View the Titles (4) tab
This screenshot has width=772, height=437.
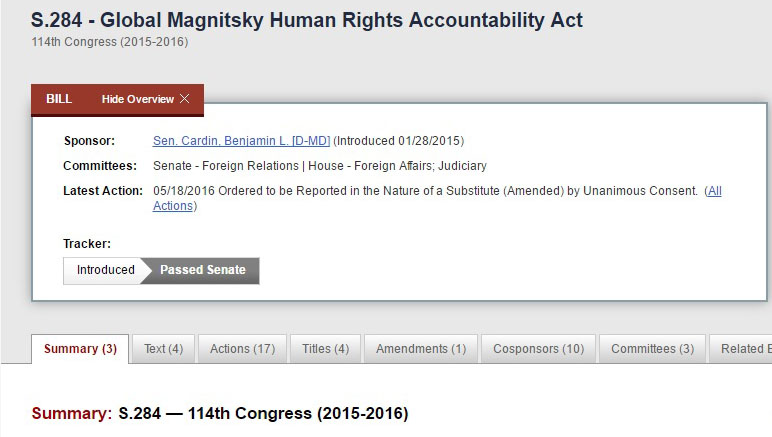[x=325, y=349]
